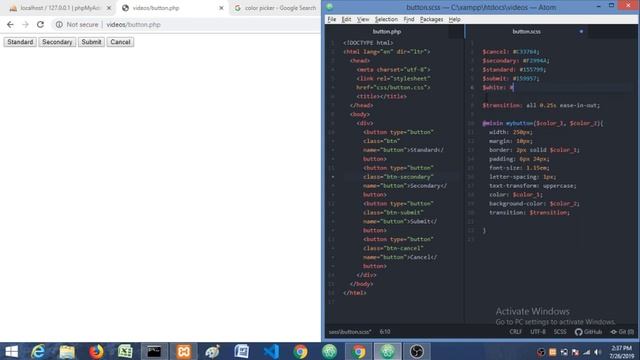640x360 pixels.
Task: Click the class="btn-cancel" line in button.php
Action: pos(393,248)
